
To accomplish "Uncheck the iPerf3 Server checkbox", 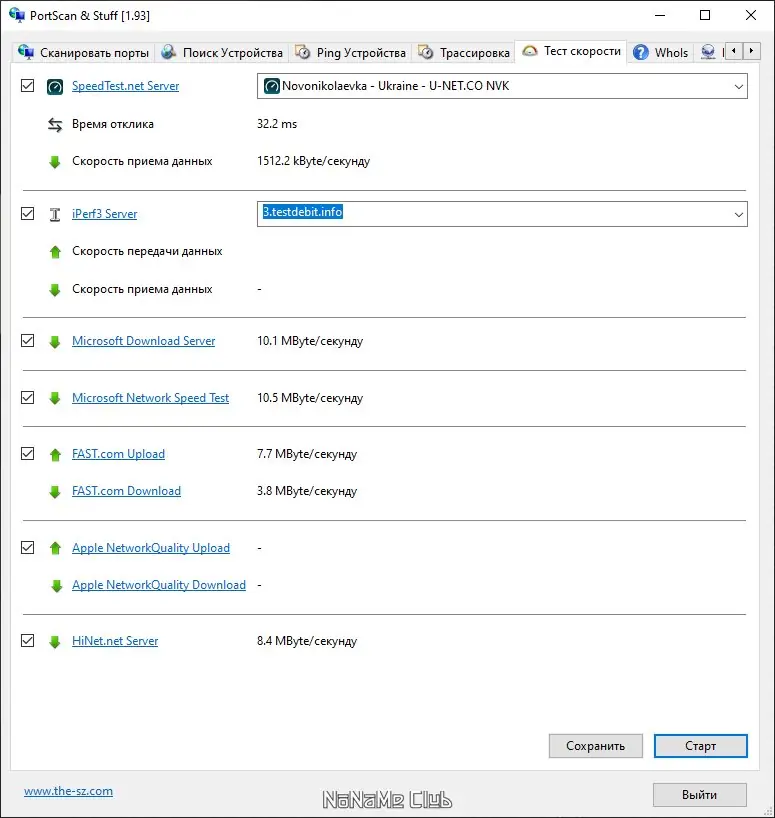I will pyautogui.click(x=28, y=214).
